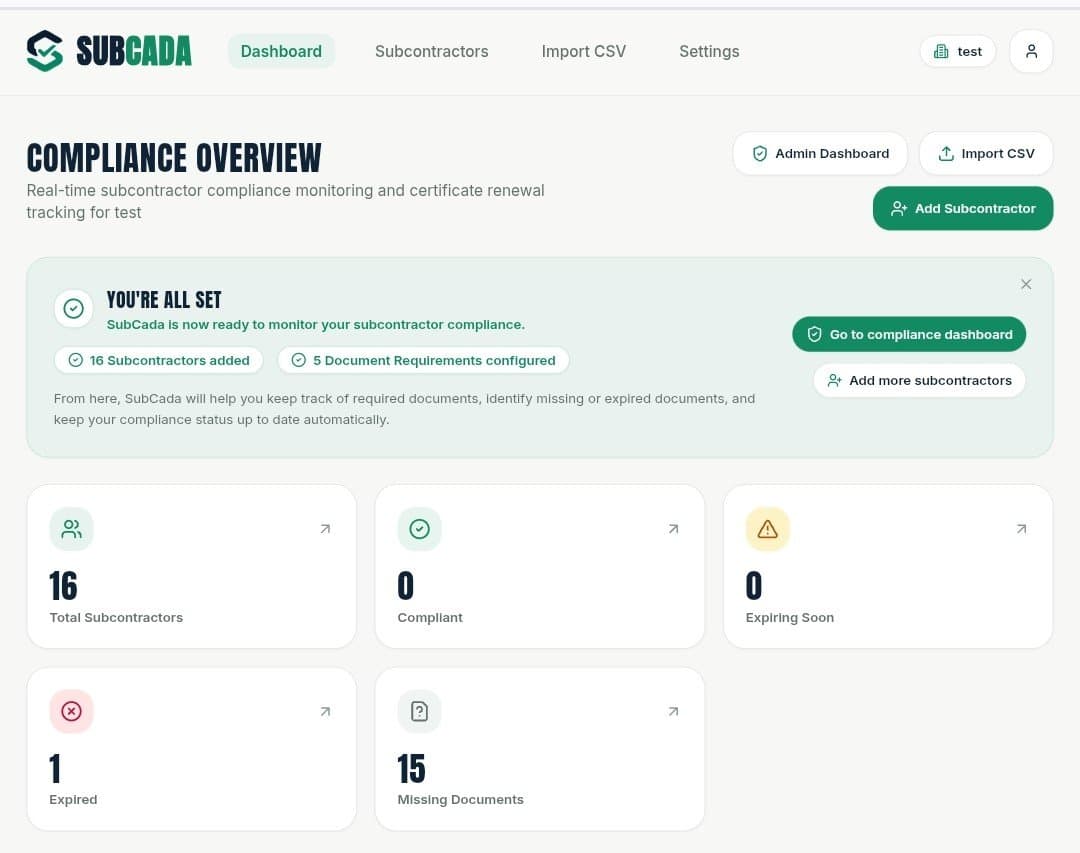The image size is (1080, 853).
Task: Click the 16 total subcontractors count
Action: point(63,586)
